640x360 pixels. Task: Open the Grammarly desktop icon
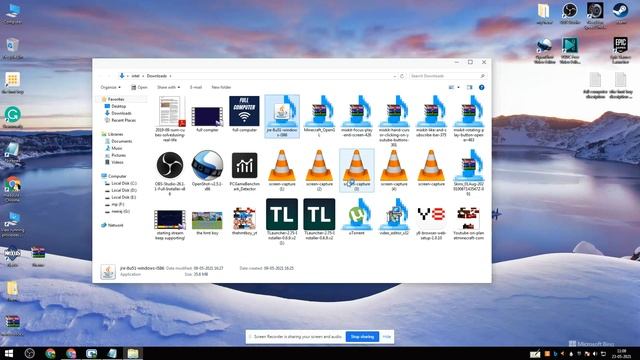coord(13,118)
